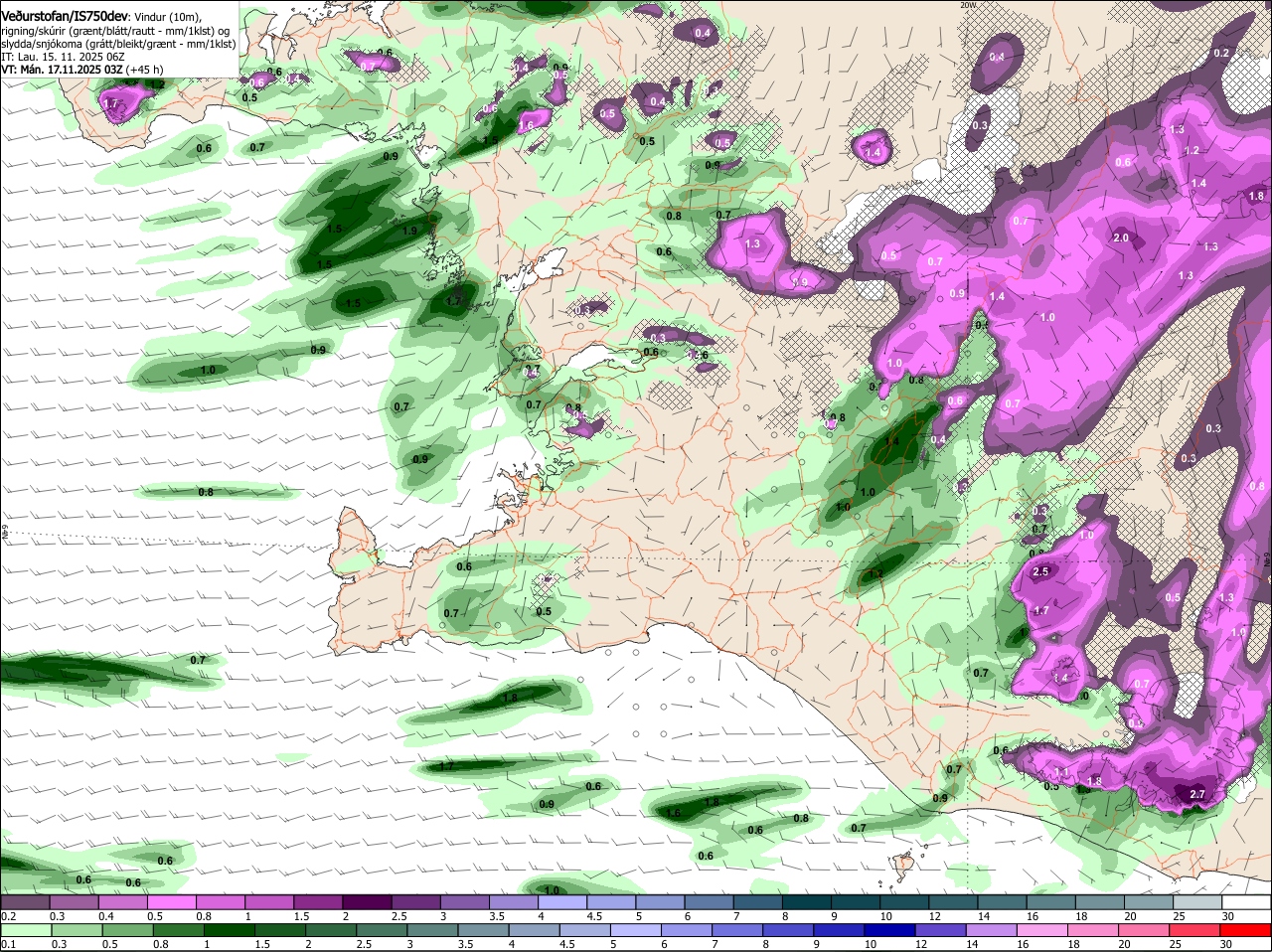Pick the lavender swatch between 4 and 4.5 in upper legend
Image resolution: width=1272 pixels, height=952 pixels.
[x=560, y=901]
